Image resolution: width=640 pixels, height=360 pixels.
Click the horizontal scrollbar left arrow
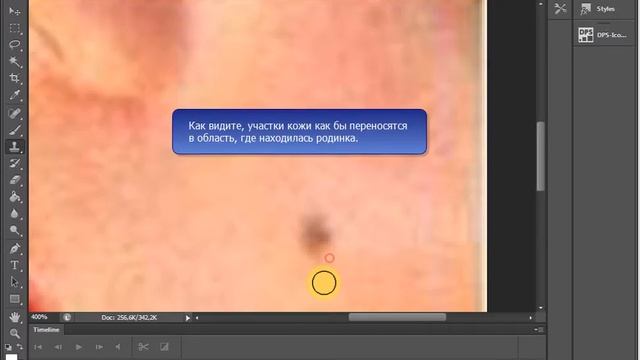point(197,318)
